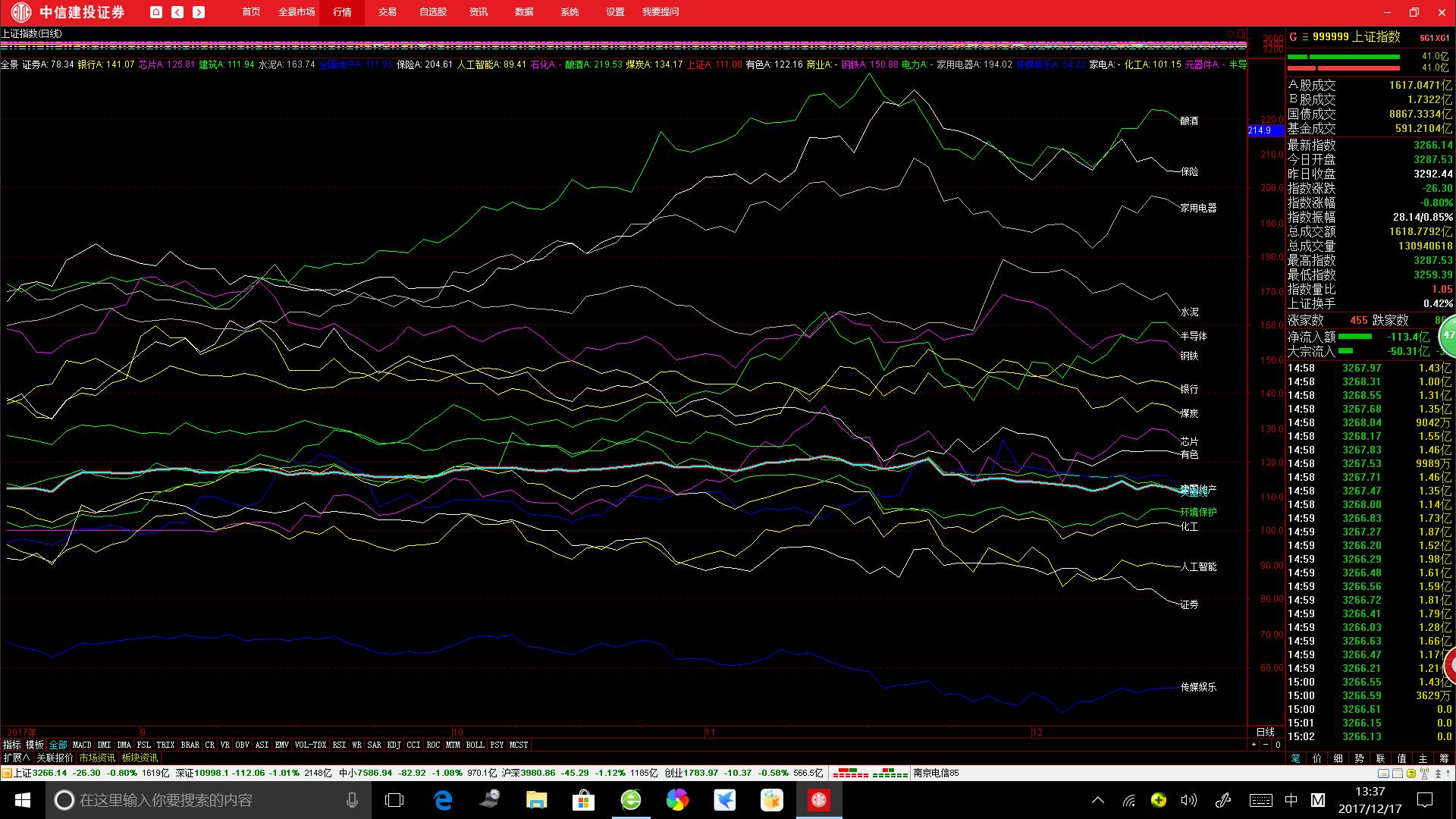
Task: Open the 交易 menu
Action: click(388, 12)
